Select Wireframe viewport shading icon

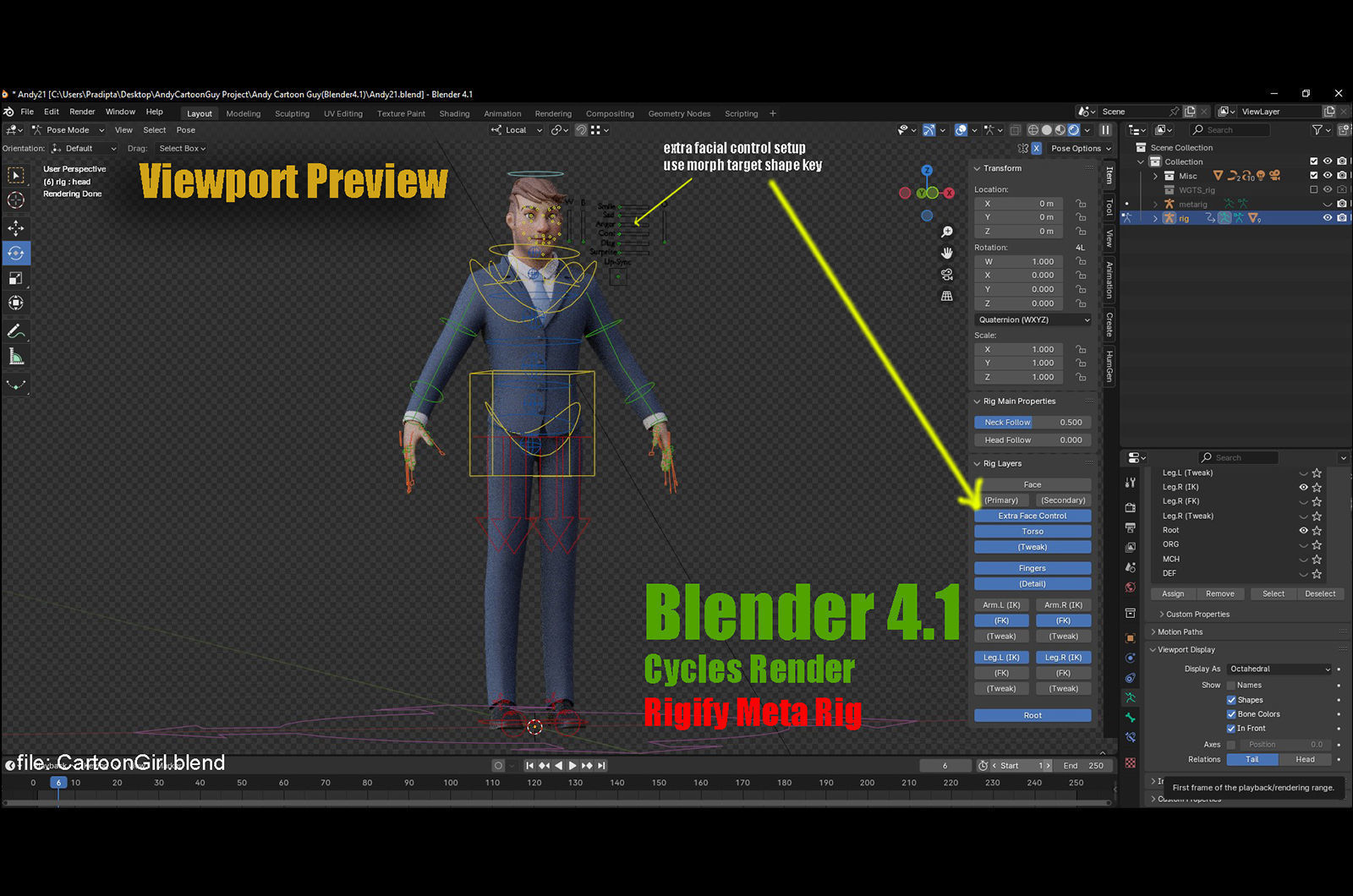tap(1033, 130)
